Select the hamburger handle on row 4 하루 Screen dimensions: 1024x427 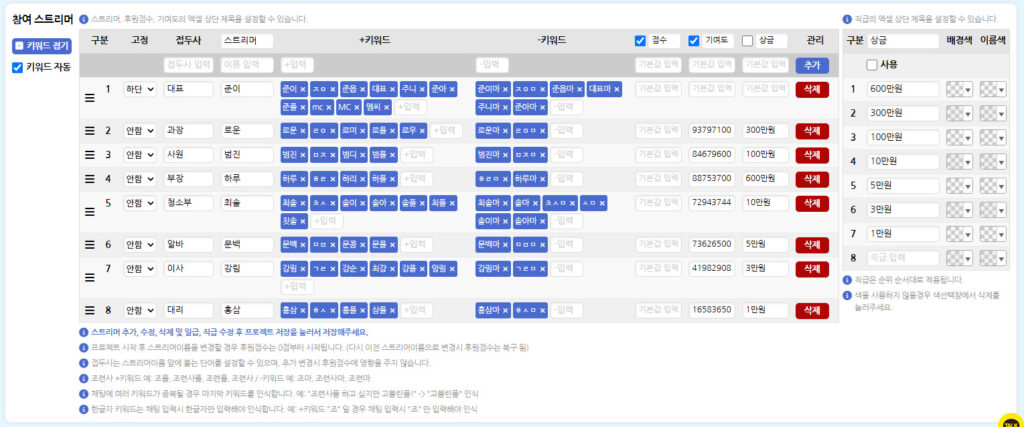(x=90, y=178)
